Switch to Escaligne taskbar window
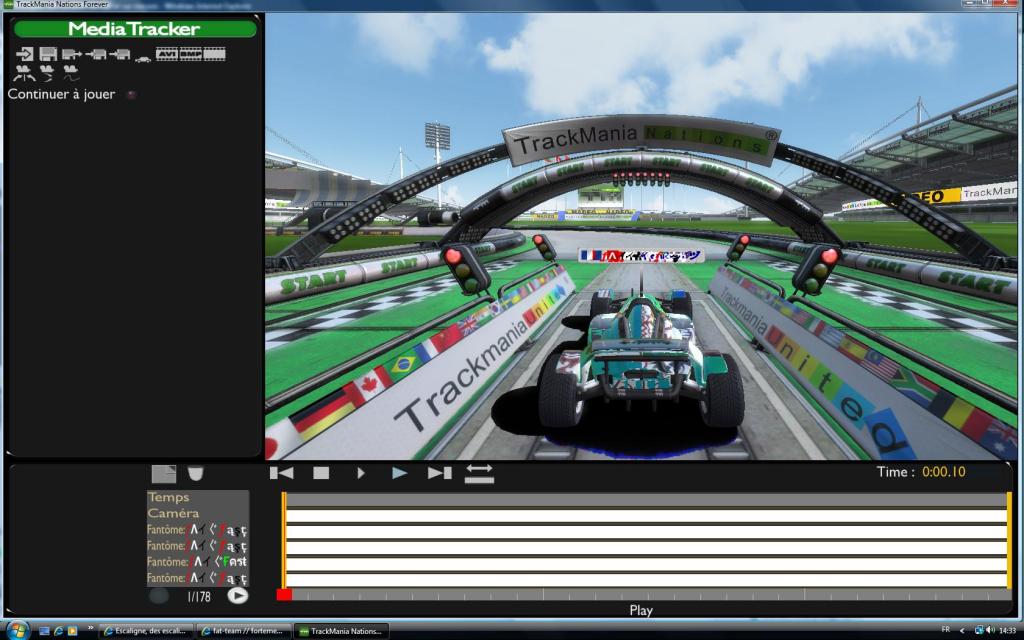This screenshot has height=640, width=1024. [x=147, y=631]
